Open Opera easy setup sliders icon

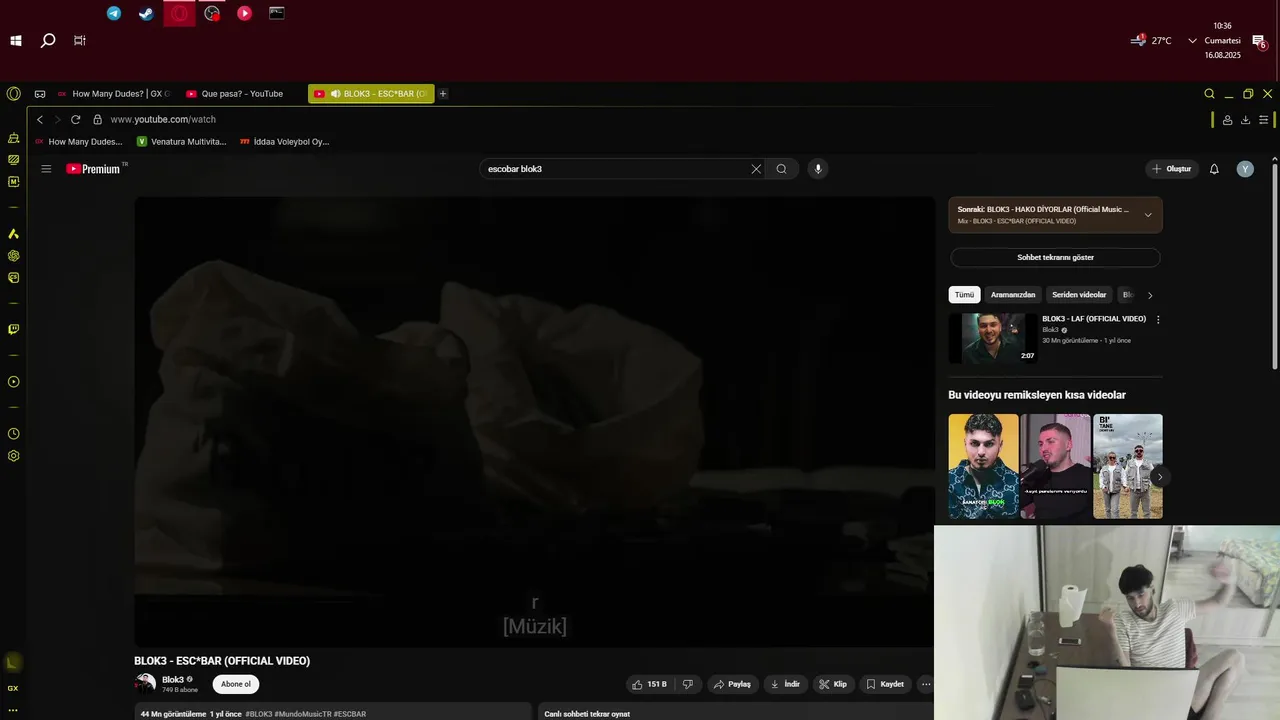[x=1264, y=120]
